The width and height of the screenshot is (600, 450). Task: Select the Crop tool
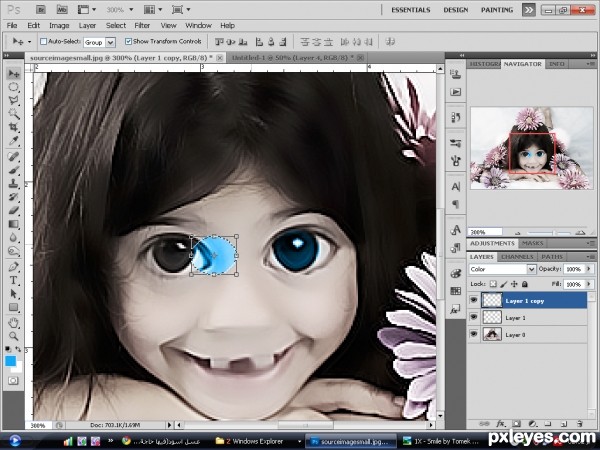pyautogui.click(x=13, y=127)
